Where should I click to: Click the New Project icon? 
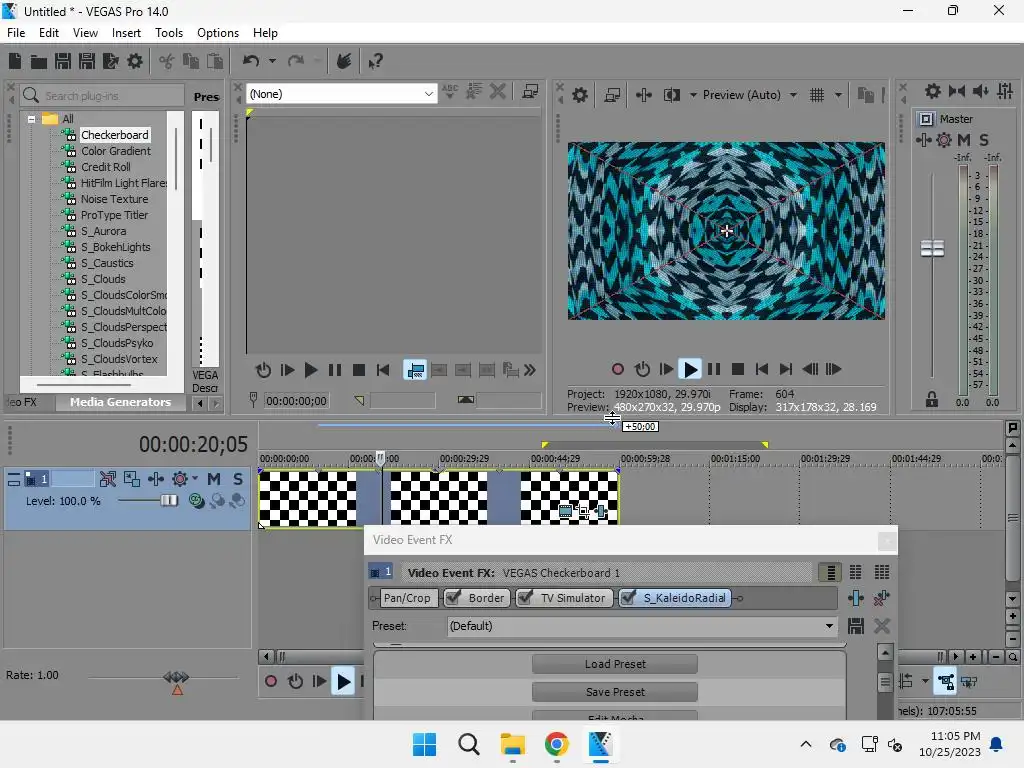(14, 61)
